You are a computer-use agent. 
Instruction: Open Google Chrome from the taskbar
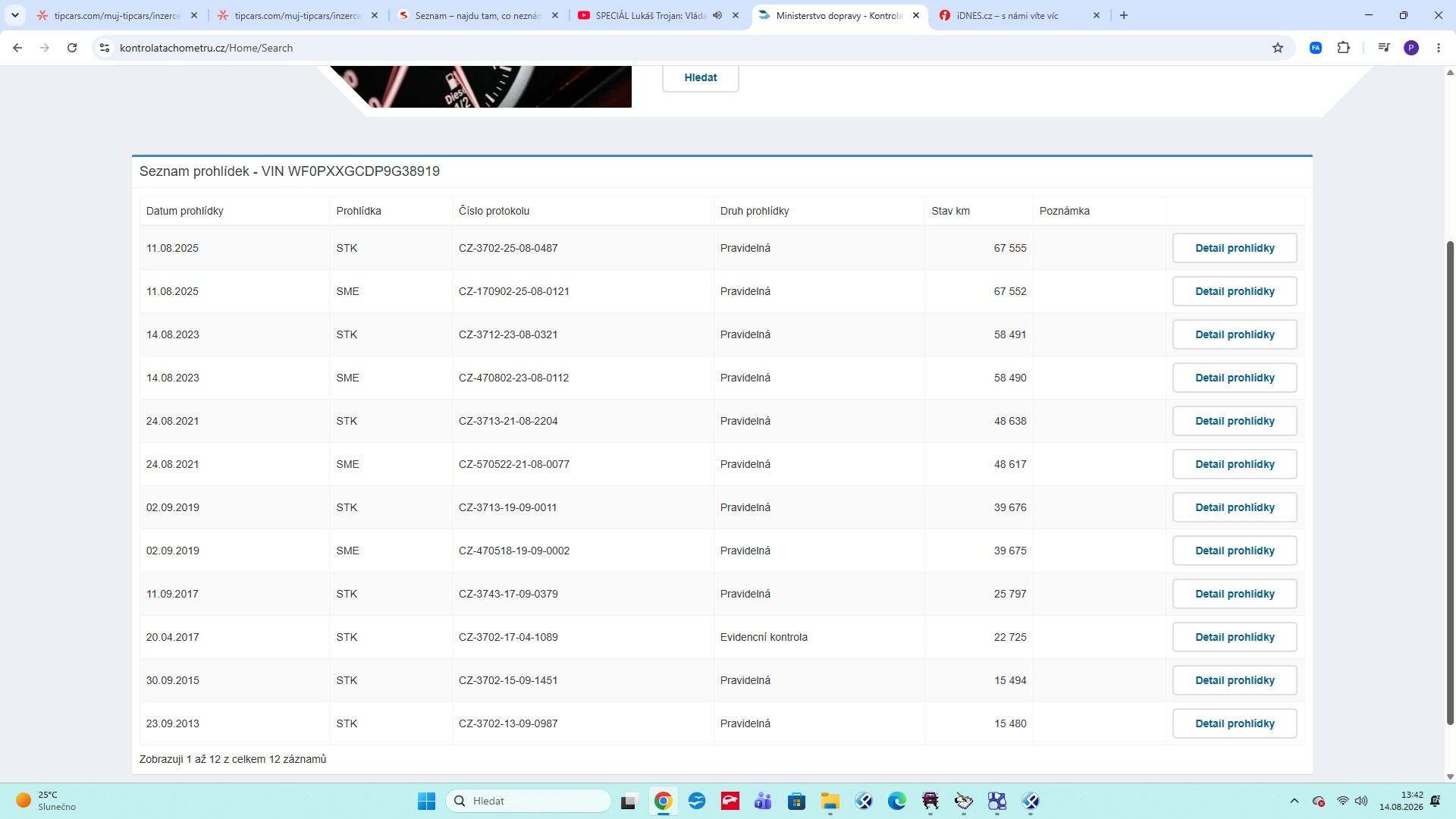(663, 801)
